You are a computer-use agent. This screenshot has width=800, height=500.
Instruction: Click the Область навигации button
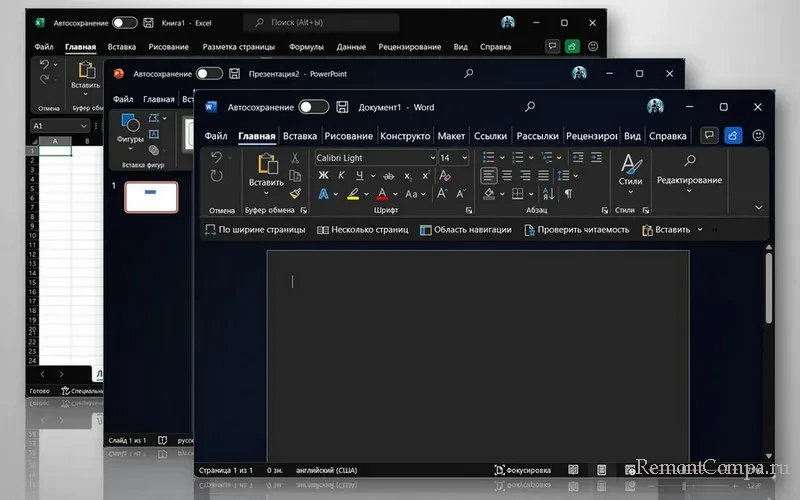(x=465, y=230)
